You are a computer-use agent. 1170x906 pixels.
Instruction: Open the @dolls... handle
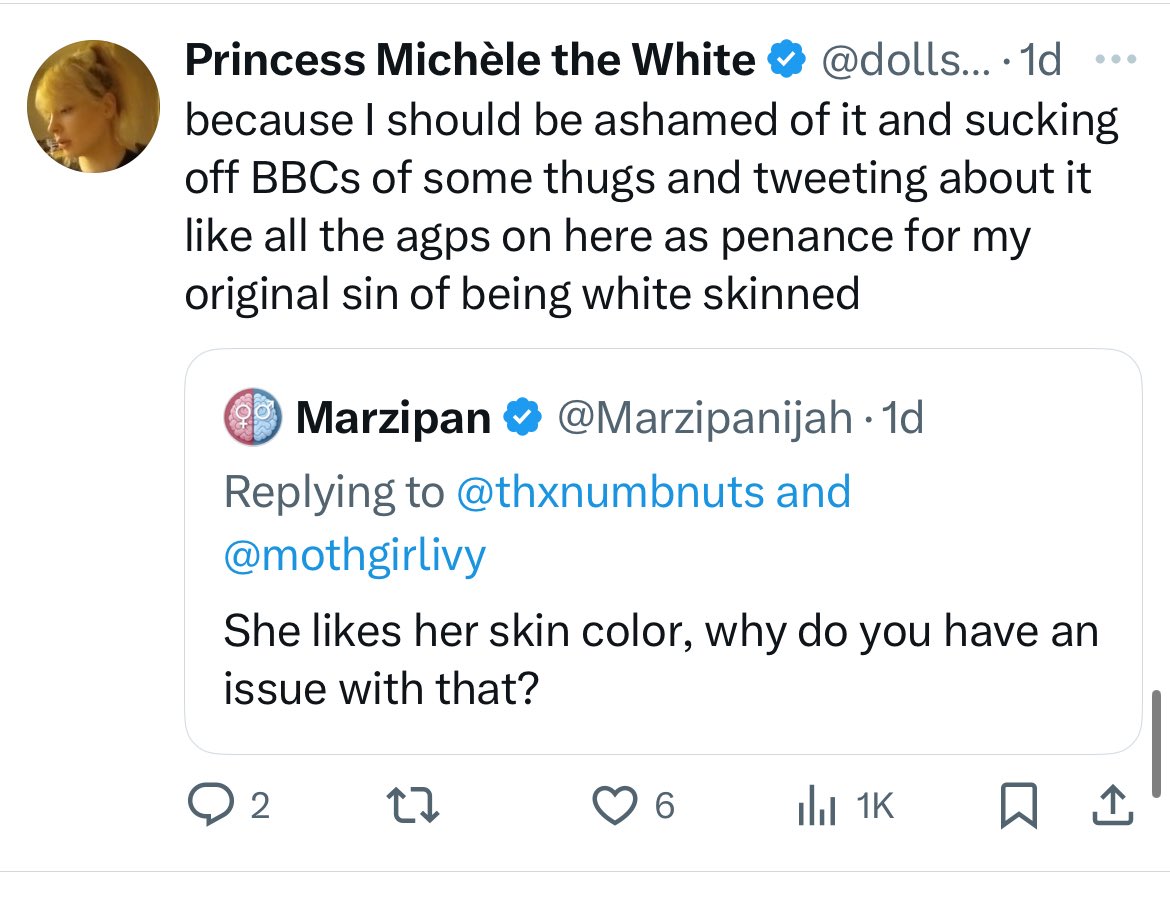click(x=906, y=62)
